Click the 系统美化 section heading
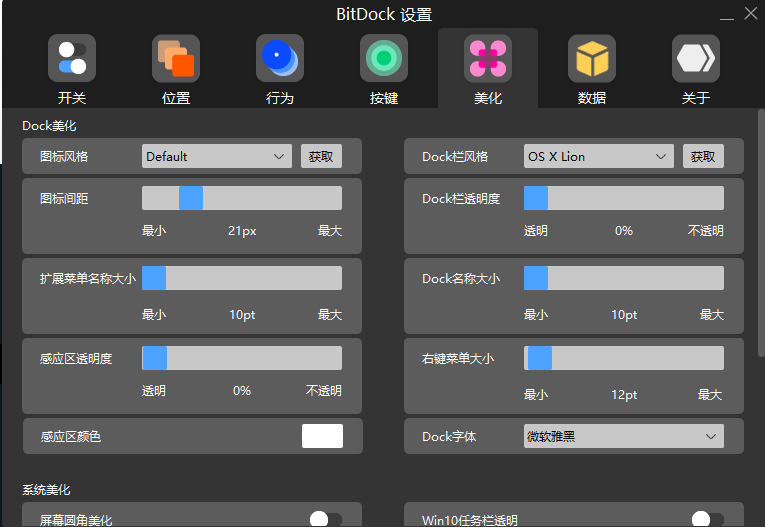The image size is (765, 527). 46,489
